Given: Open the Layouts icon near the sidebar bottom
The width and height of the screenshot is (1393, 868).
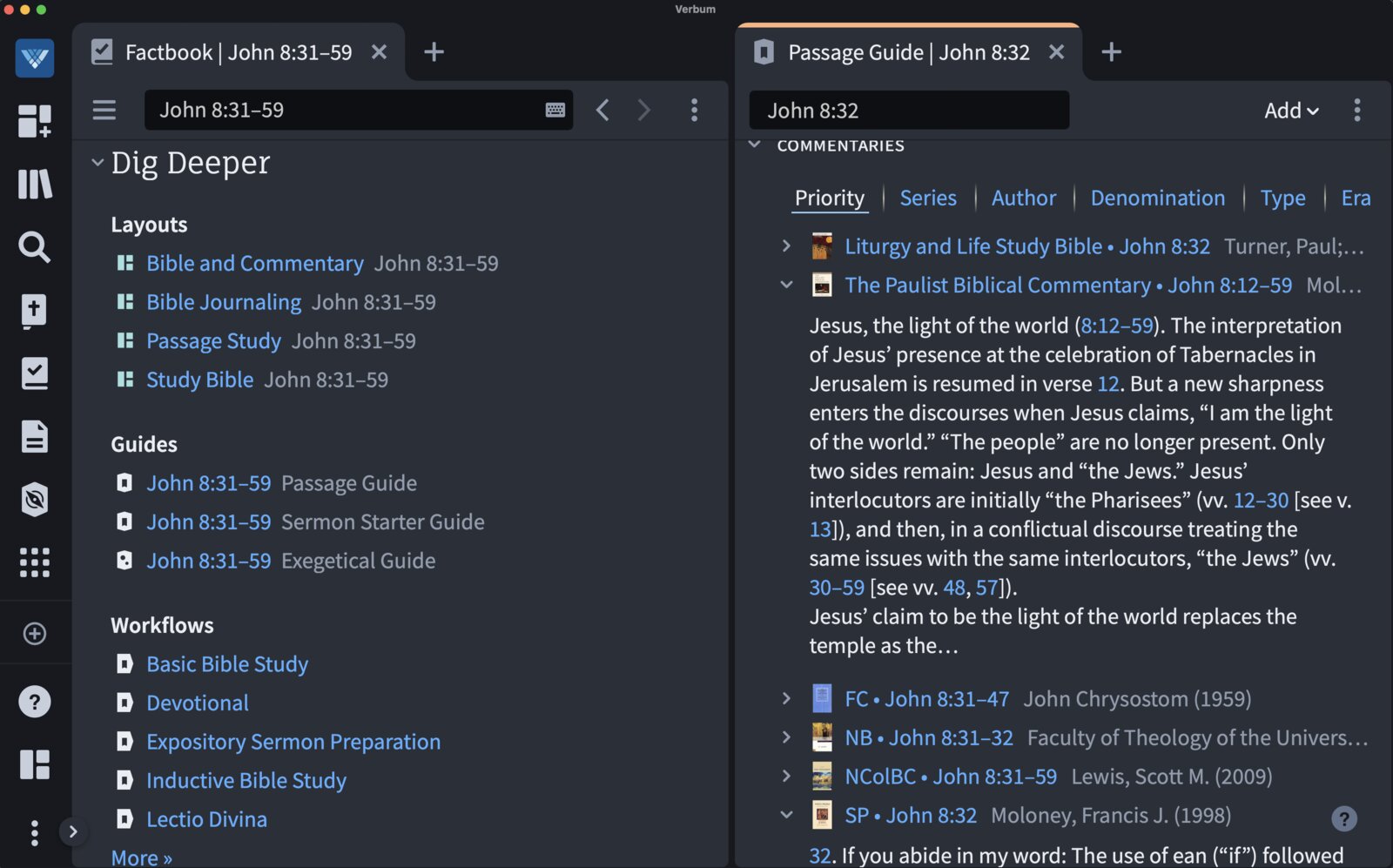Looking at the screenshot, I should coord(34,764).
